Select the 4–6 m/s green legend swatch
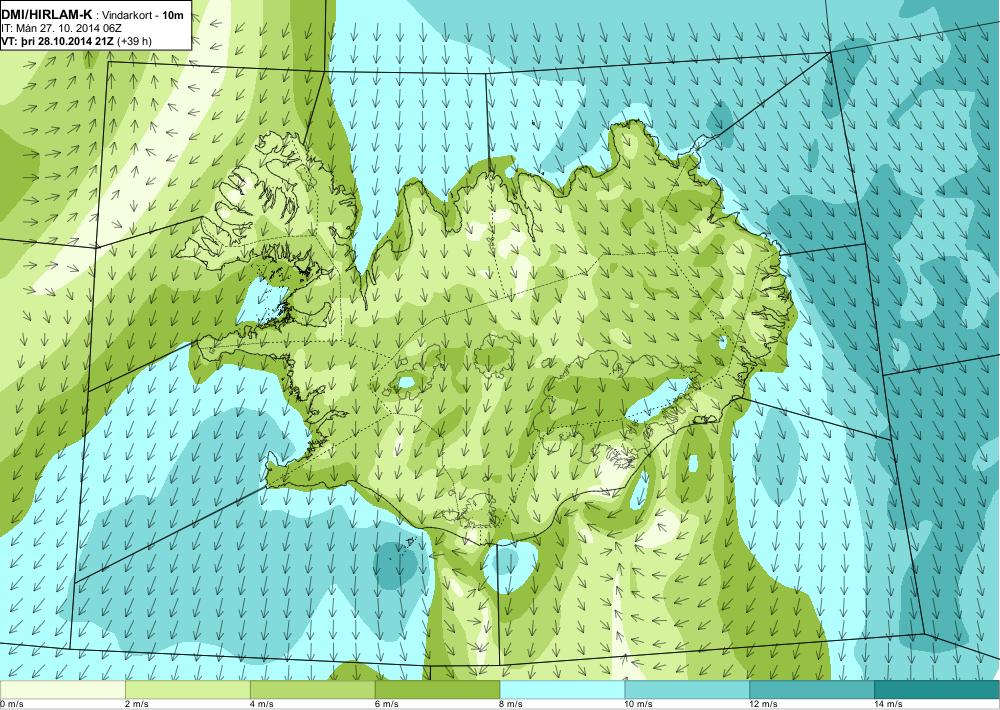This screenshot has height=710, width=1000. pyautogui.click(x=312, y=690)
